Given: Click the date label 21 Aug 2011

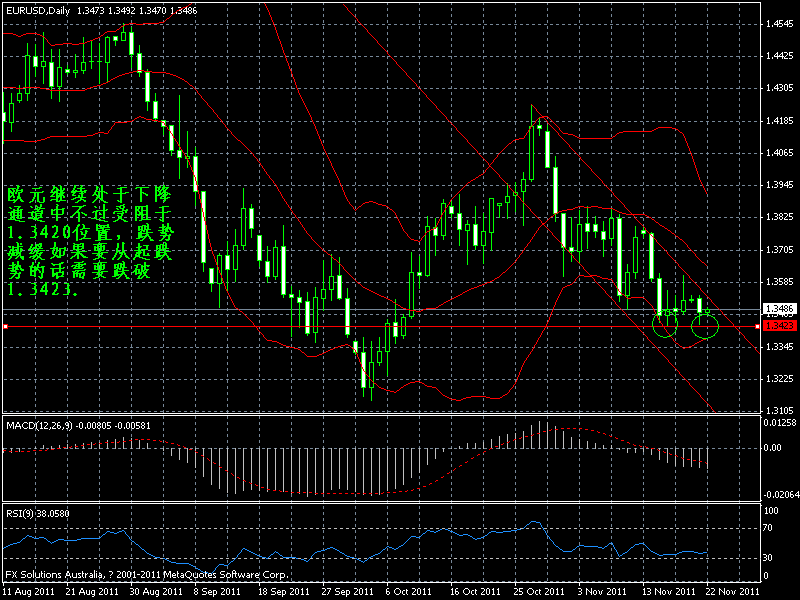Looking at the screenshot, I should (92, 592).
